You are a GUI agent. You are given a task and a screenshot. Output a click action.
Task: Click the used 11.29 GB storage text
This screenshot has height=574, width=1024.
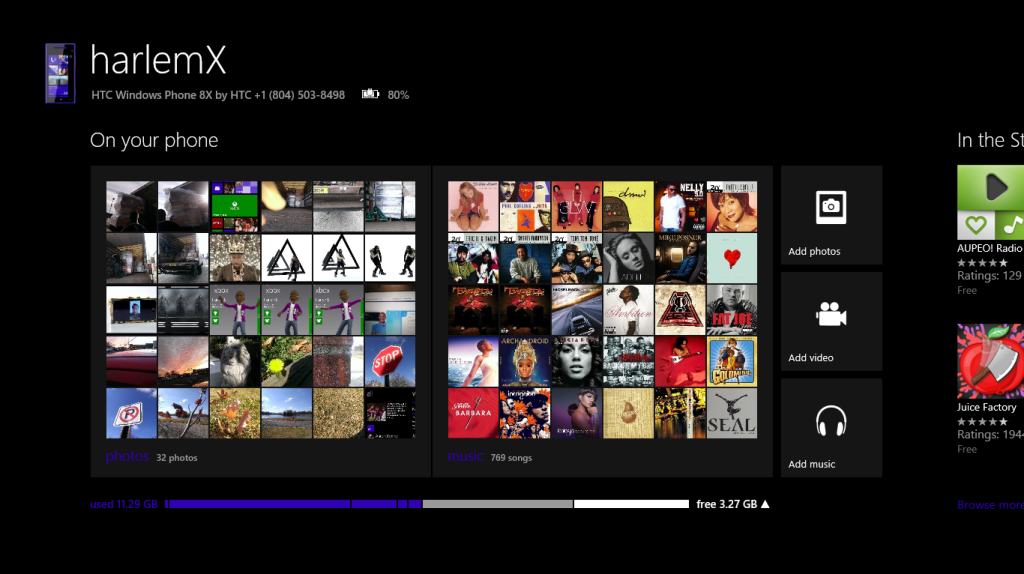123,504
